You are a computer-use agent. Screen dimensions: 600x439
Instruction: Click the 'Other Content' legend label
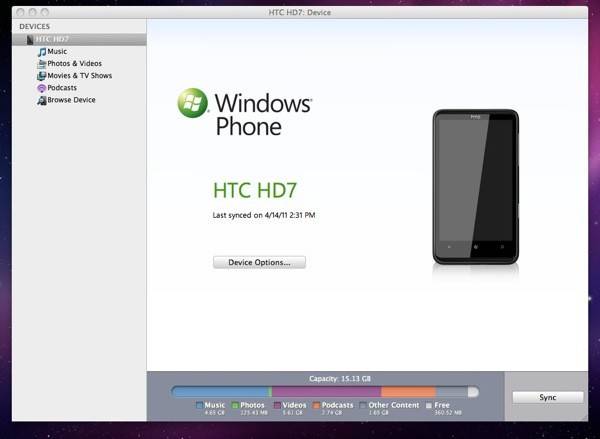394,405
